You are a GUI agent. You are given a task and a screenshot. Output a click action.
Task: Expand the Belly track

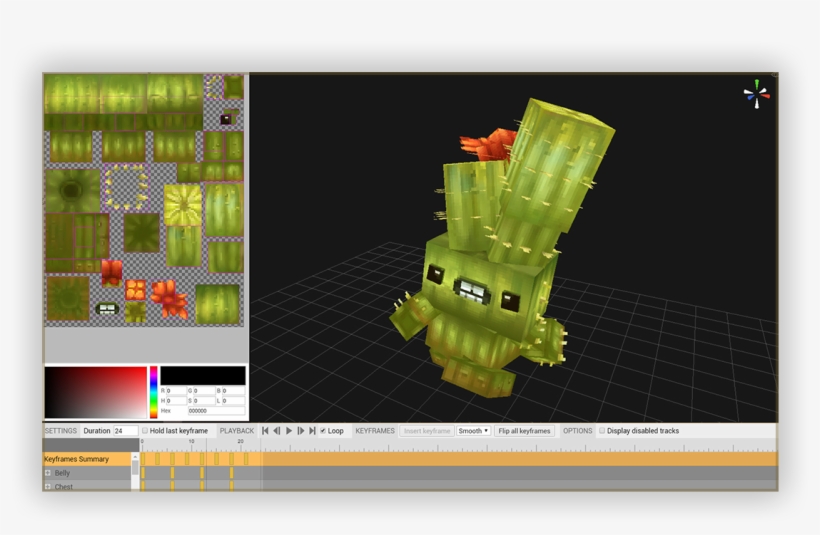pyautogui.click(x=48, y=473)
